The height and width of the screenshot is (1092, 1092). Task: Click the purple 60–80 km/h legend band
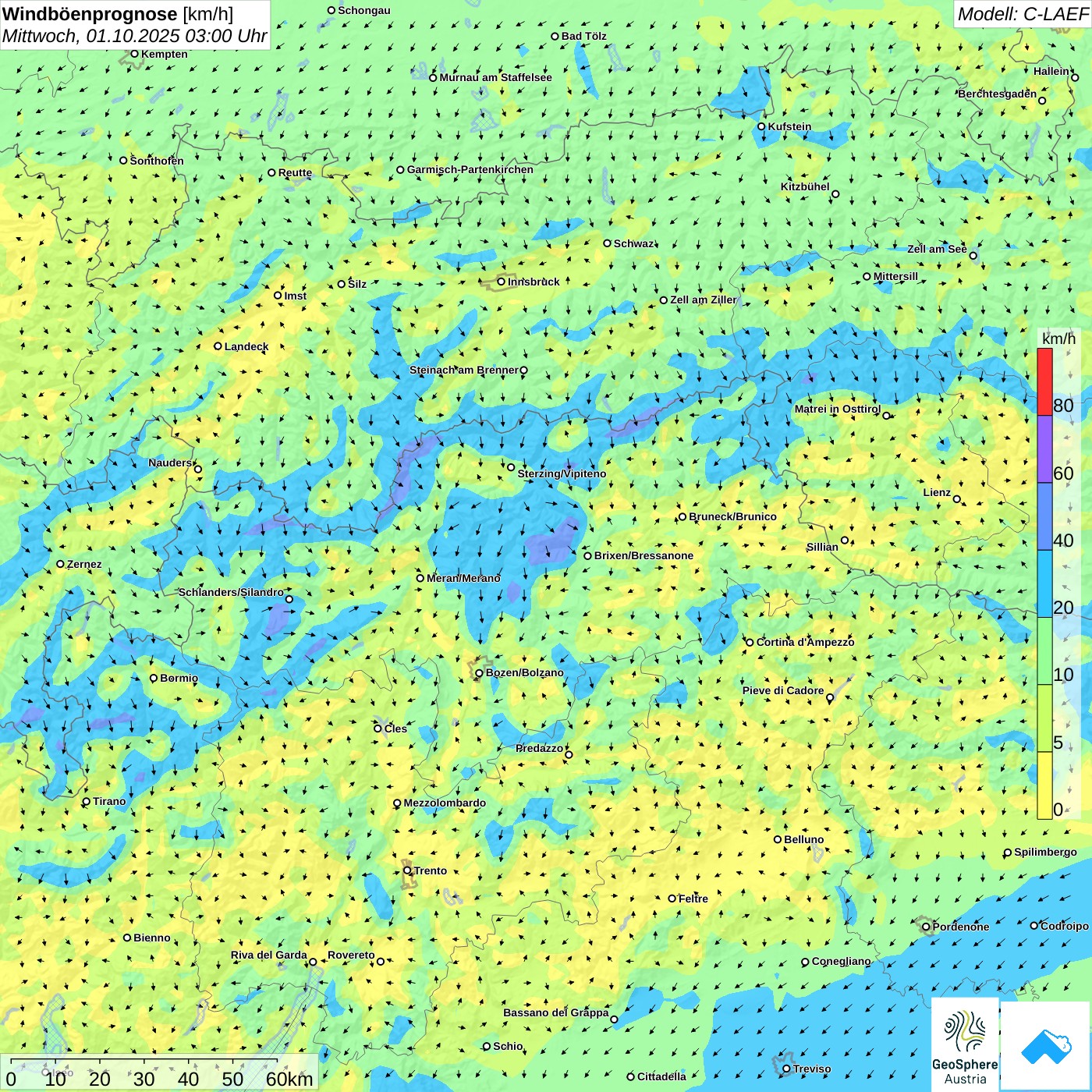(1044, 449)
